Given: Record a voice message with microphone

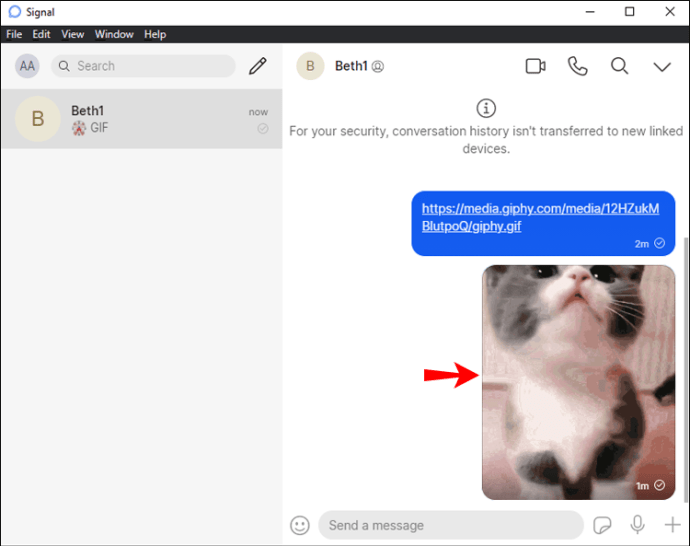Looking at the screenshot, I should click(637, 525).
